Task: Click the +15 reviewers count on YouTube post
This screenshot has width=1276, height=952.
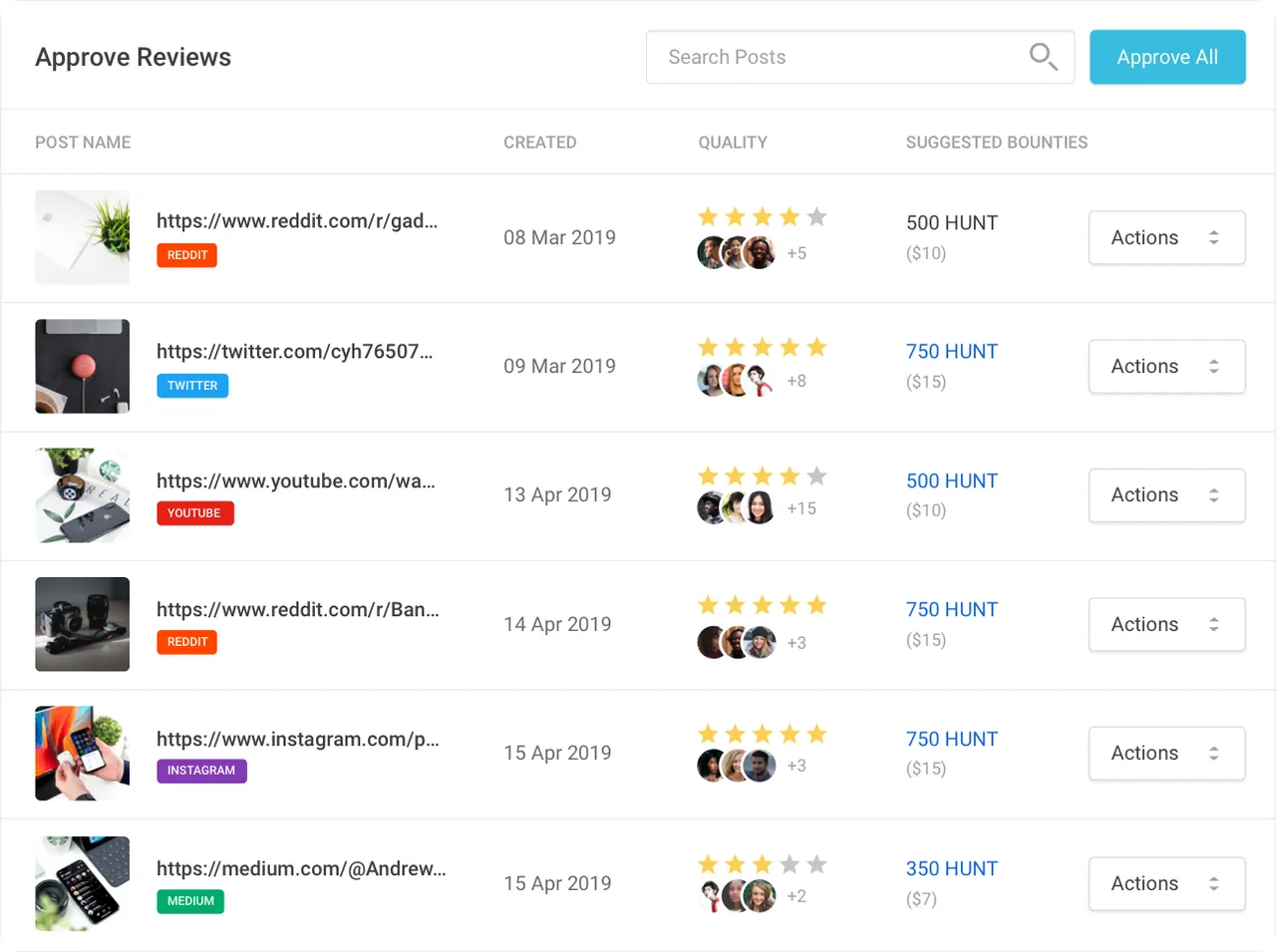Action: (801, 508)
